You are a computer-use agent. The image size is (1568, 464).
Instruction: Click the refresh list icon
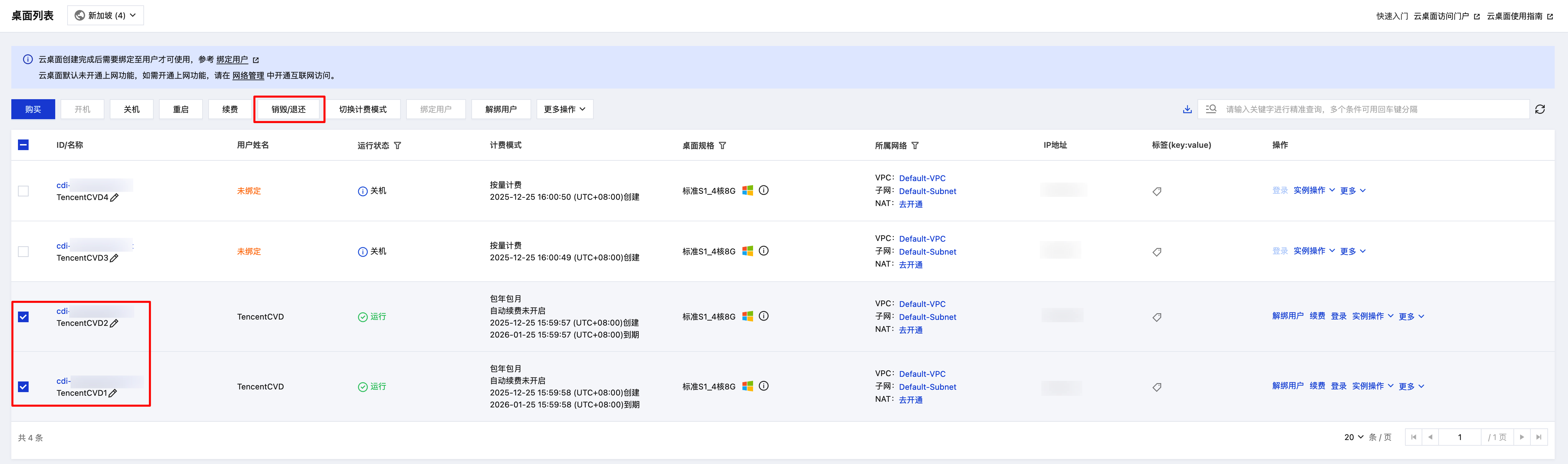pyautogui.click(x=1540, y=110)
